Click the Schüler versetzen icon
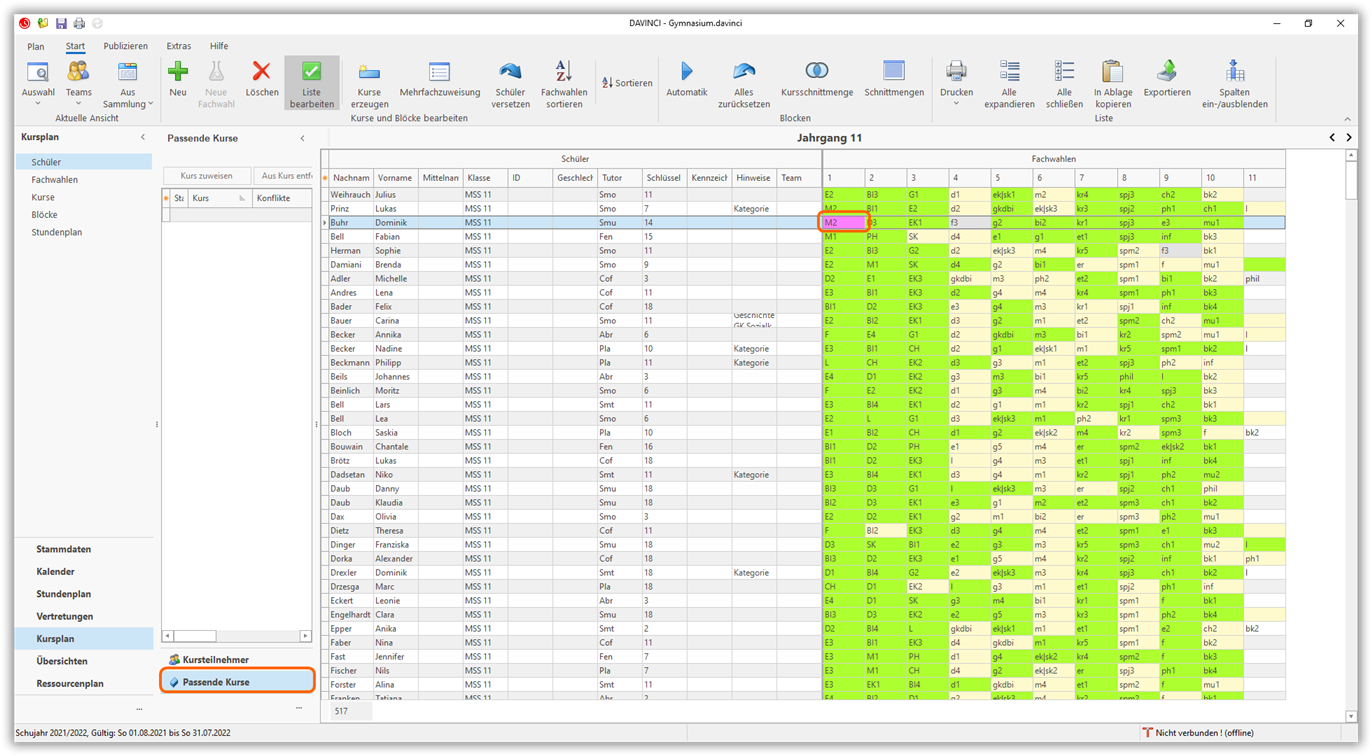Viewport: 1372px width, 756px height. click(510, 73)
